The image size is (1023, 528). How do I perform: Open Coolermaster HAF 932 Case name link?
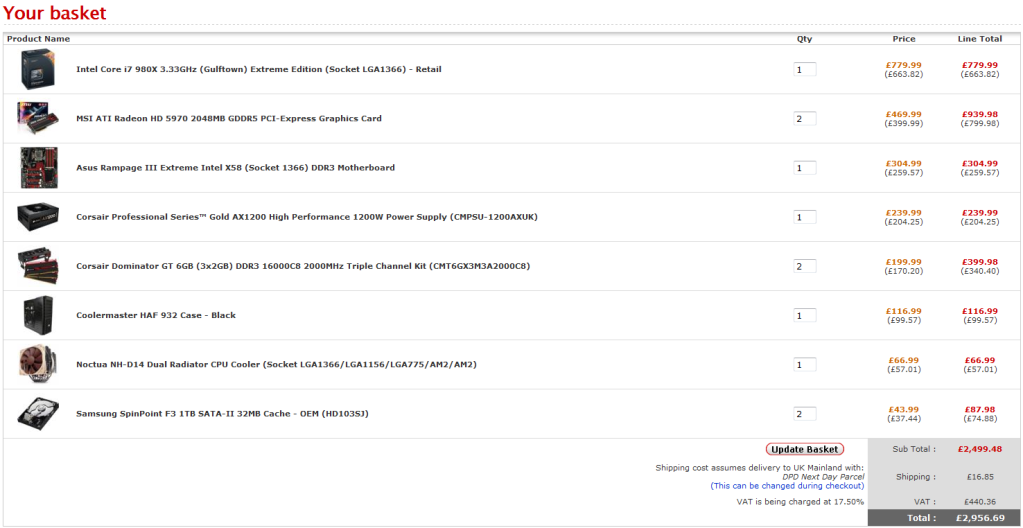pyautogui.click(x=156, y=315)
